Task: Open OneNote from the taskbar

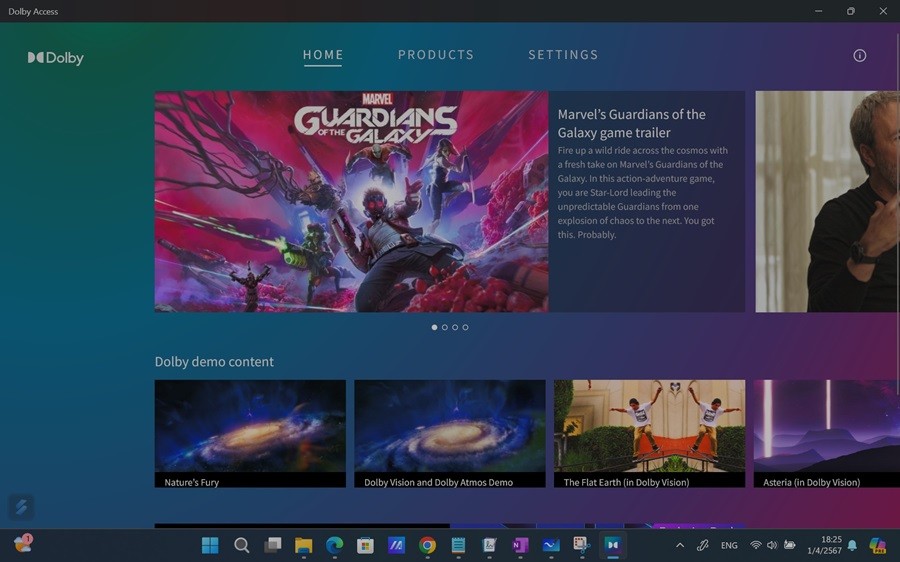Action: 520,545
